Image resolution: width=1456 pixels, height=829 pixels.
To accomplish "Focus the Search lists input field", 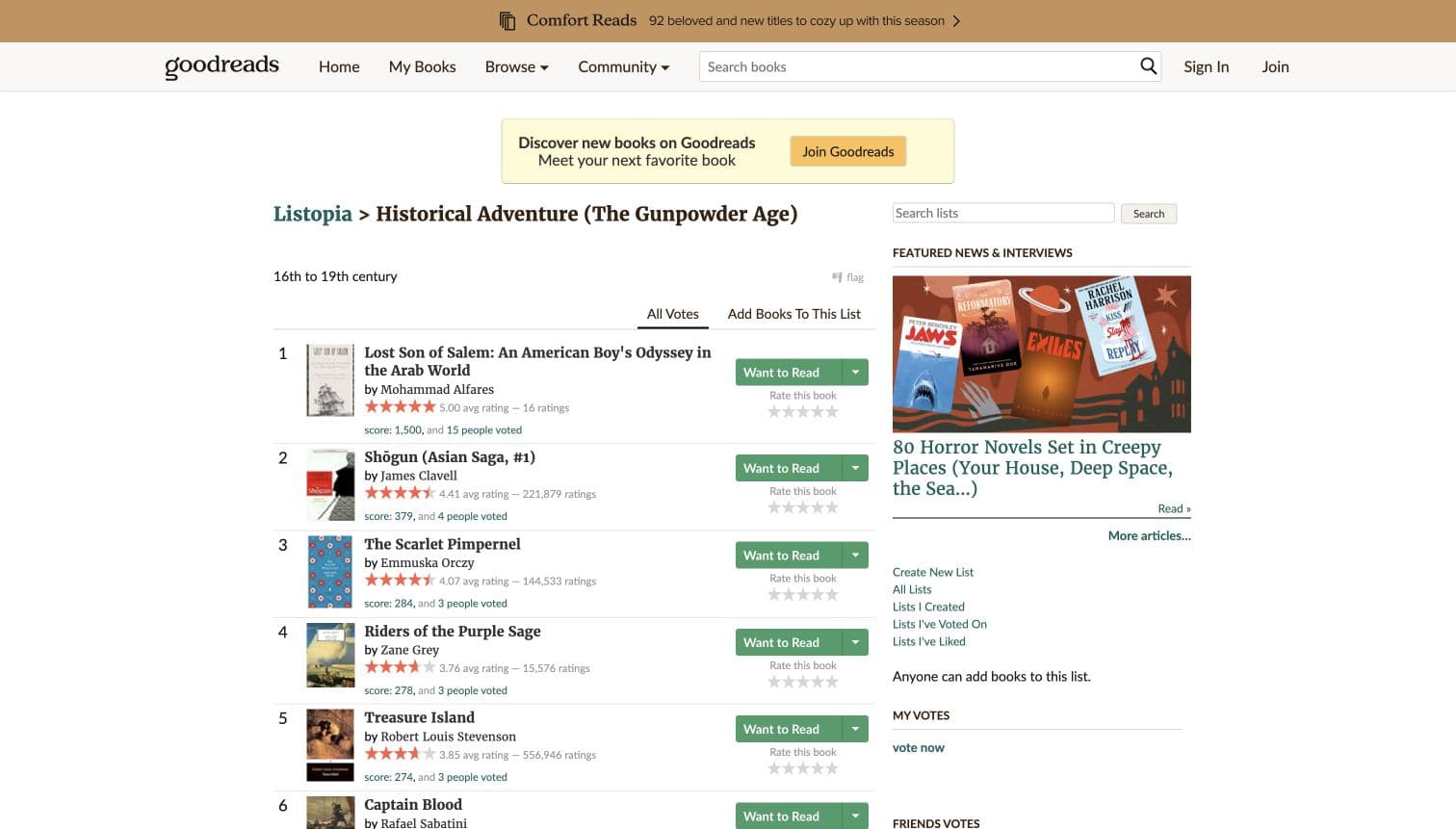I will coord(1003,213).
